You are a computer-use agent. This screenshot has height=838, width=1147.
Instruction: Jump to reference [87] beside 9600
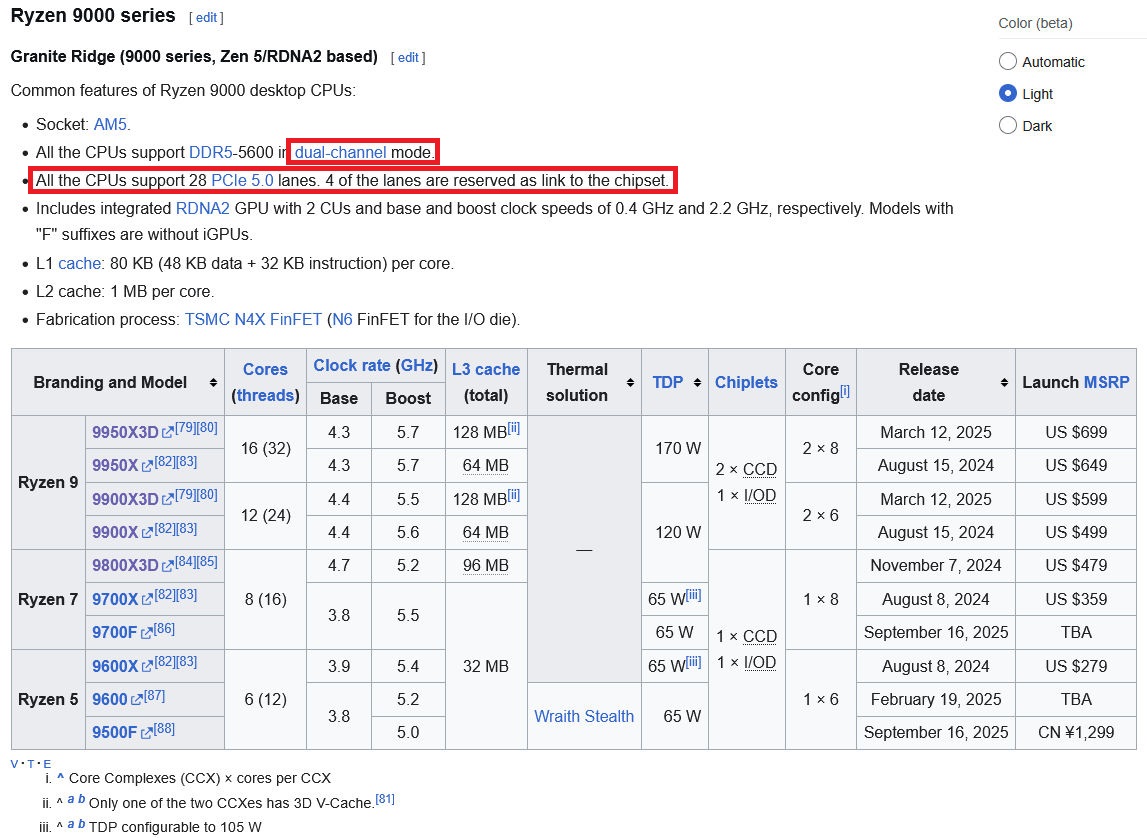click(x=154, y=695)
